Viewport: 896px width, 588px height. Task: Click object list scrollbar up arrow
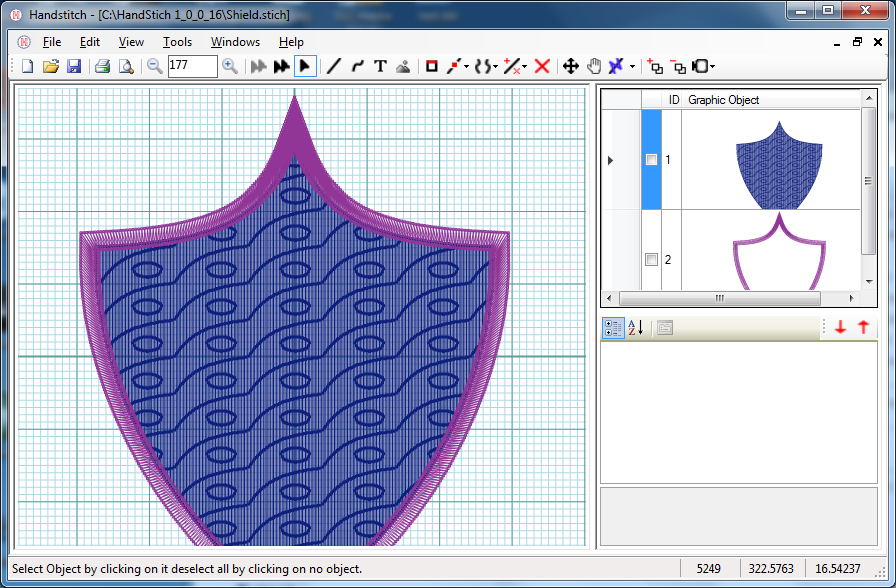(869, 98)
